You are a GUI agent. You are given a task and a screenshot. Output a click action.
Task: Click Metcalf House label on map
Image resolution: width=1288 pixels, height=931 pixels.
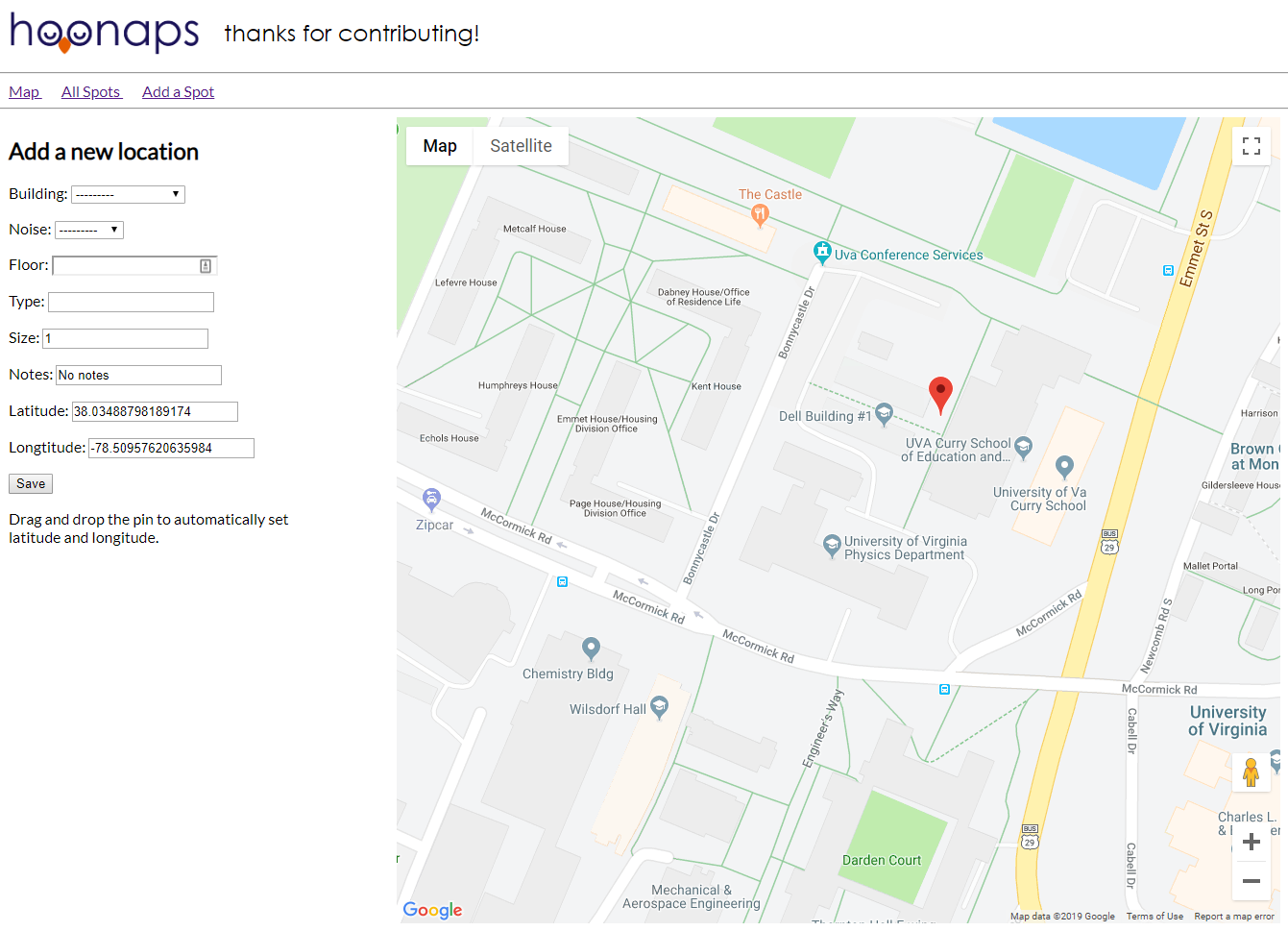pyautogui.click(x=535, y=229)
